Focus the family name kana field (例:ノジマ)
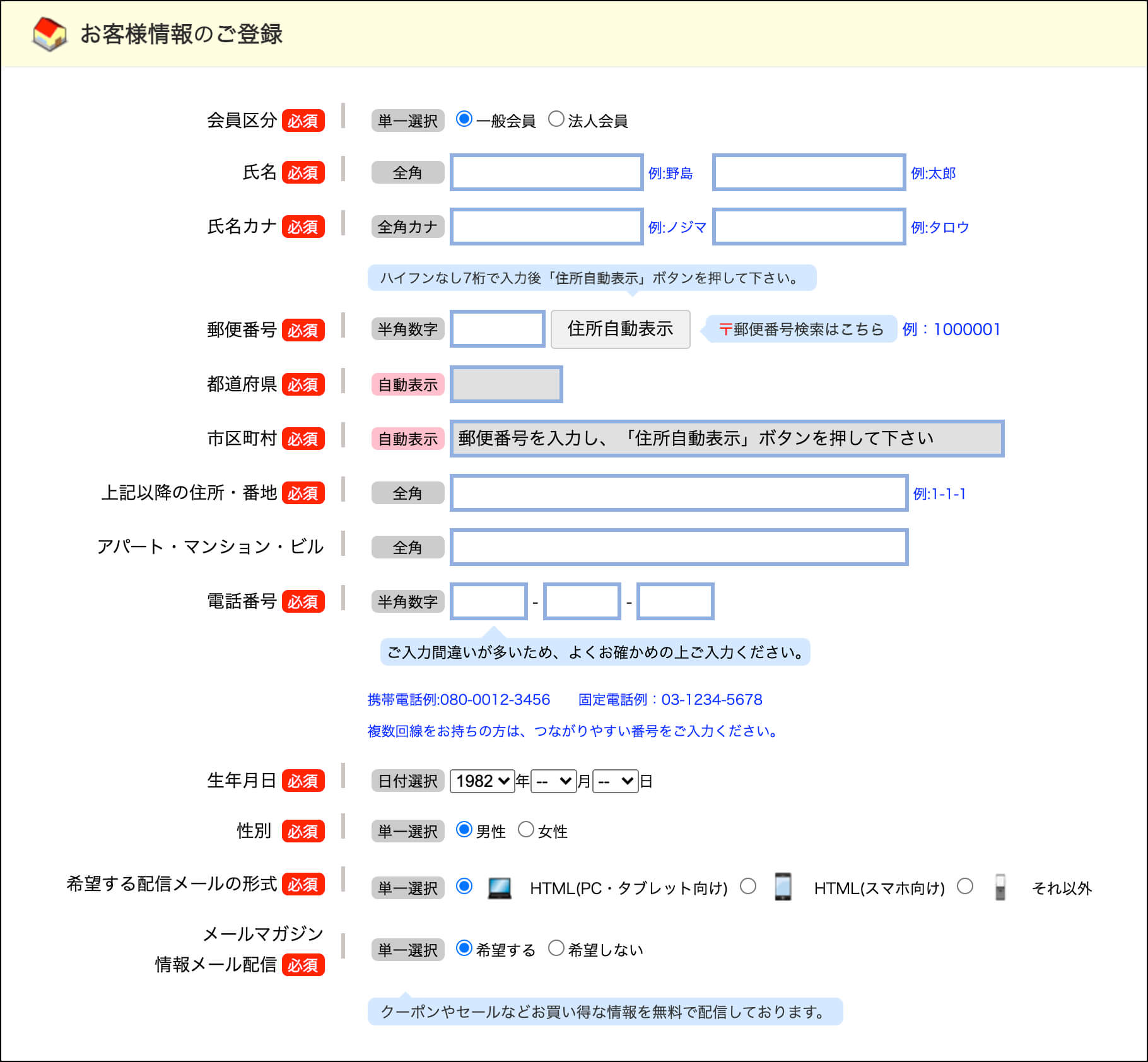The height and width of the screenshot is (1062, 1148). [x=547, y=227]
